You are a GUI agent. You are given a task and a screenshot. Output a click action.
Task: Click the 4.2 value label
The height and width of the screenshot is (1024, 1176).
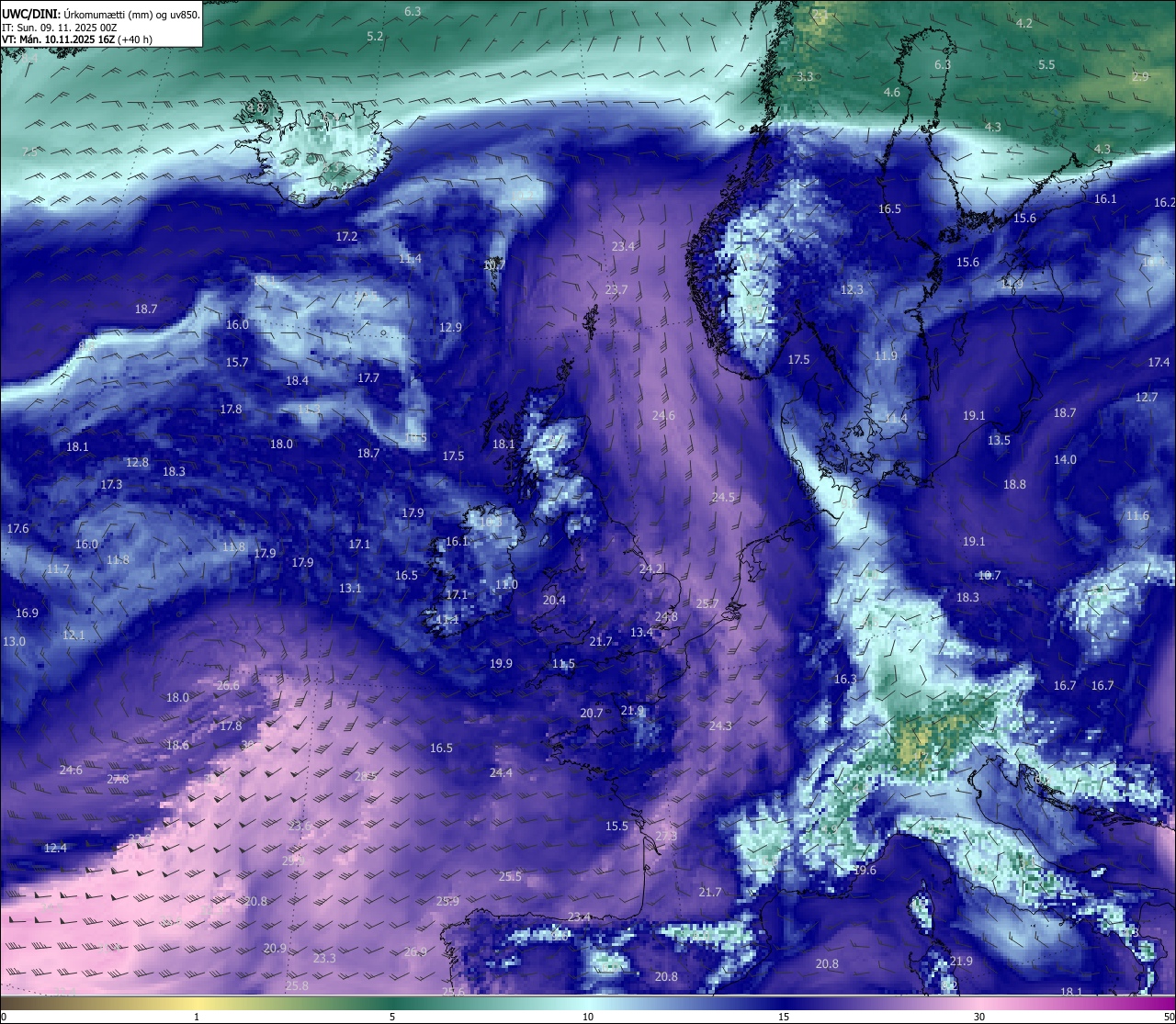1024,23
